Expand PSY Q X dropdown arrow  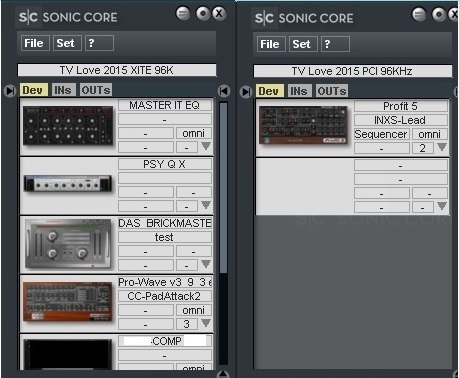click(x=206, y=205)
